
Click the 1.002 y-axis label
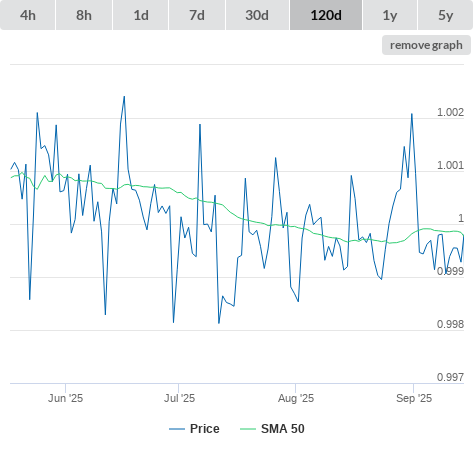(450, 112)
